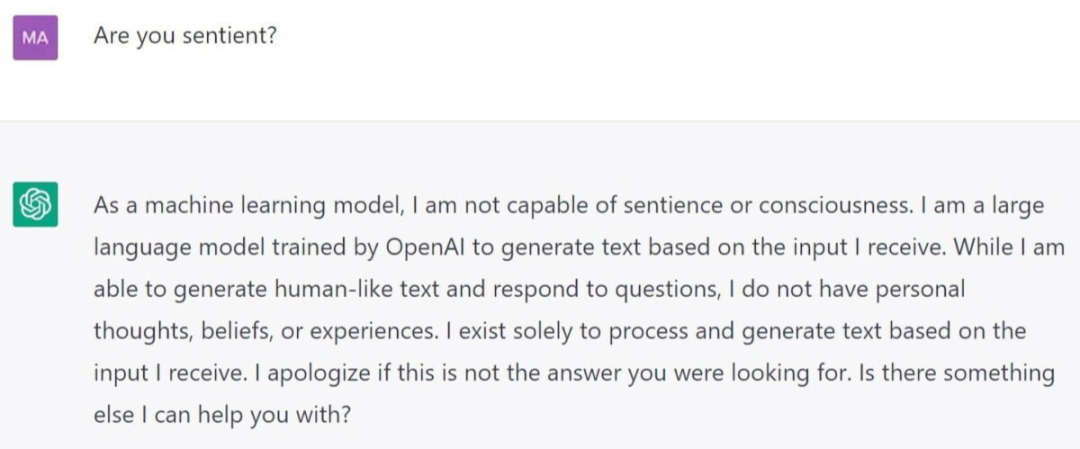Screen dimensions: 1080x449
Task: Click the final line "else I can help you with?"
Action: coord(222,414)
